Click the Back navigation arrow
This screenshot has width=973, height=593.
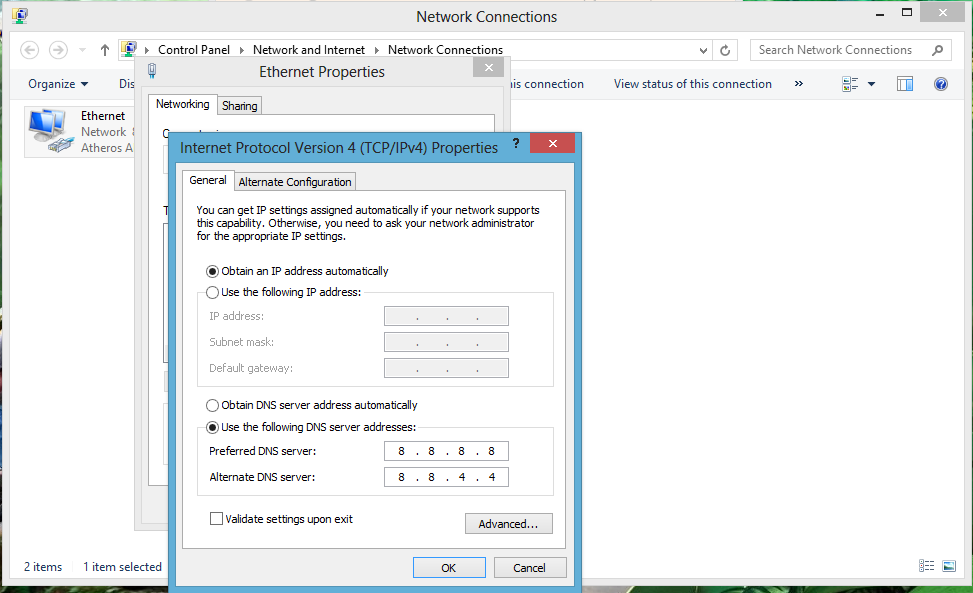click(x=30, y=50)
